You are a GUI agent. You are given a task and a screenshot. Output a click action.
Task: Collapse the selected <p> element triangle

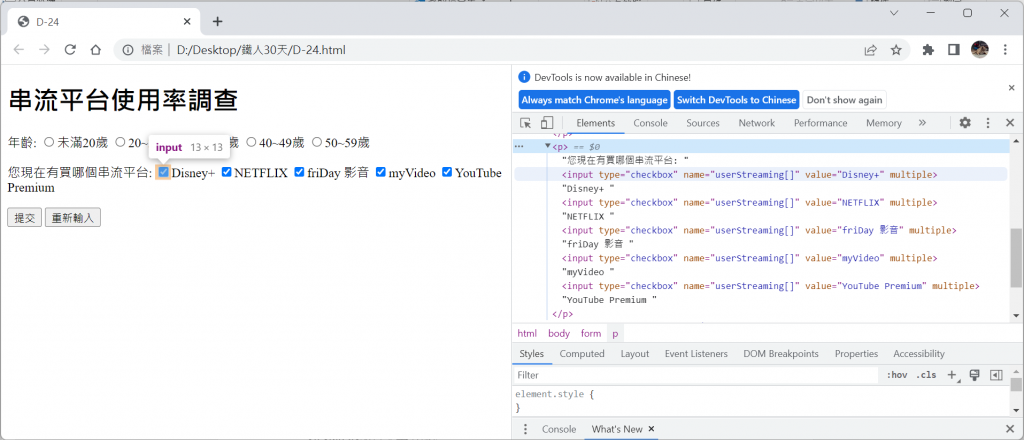[549, 147]
